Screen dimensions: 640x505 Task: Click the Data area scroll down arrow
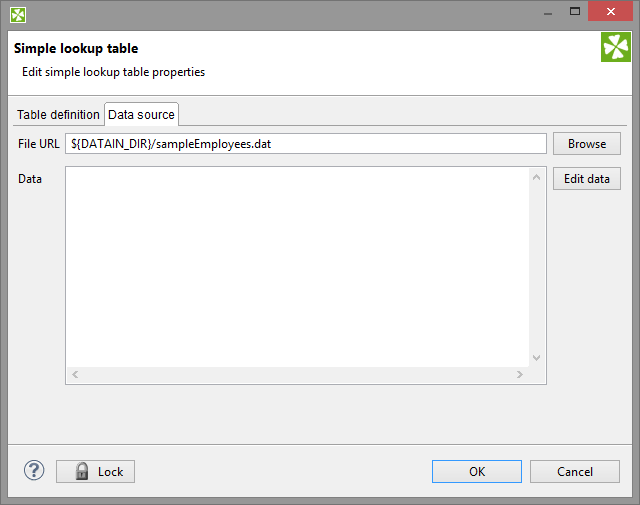pos(536,357)
